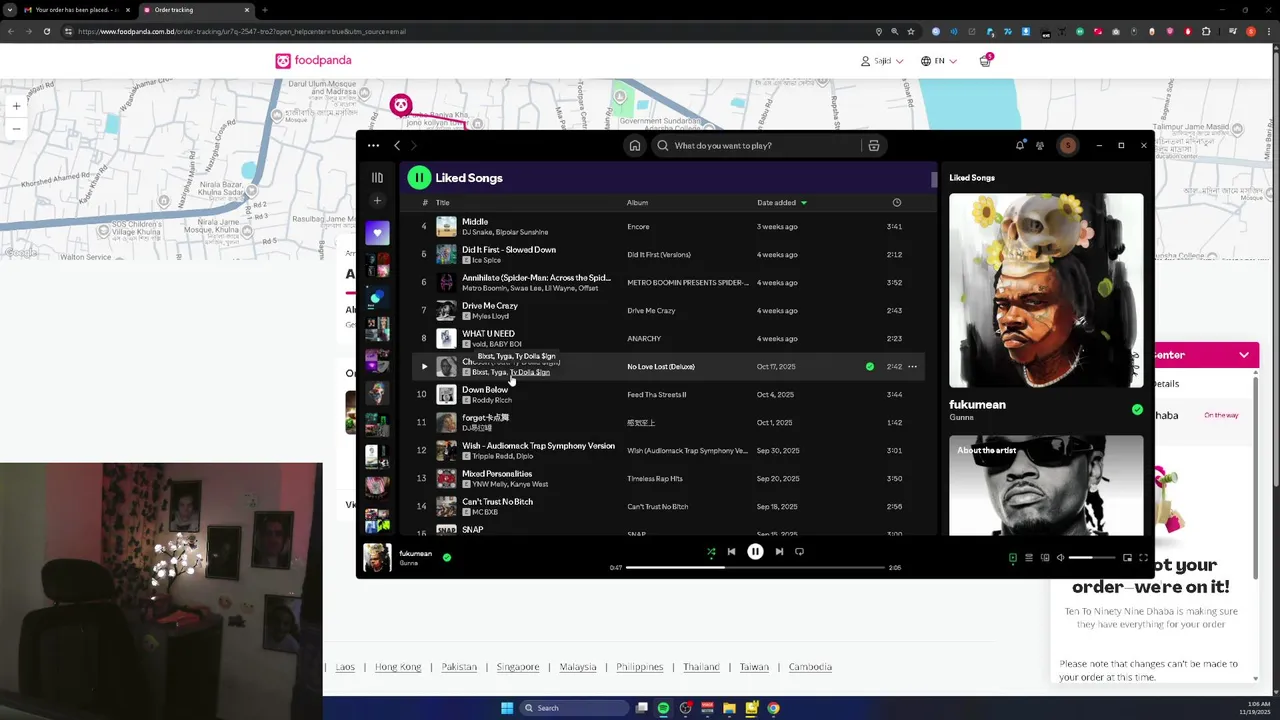Collapse the help center panel chevron
The height and width of the screenshot is (720, 1280).
[1244, 355]
